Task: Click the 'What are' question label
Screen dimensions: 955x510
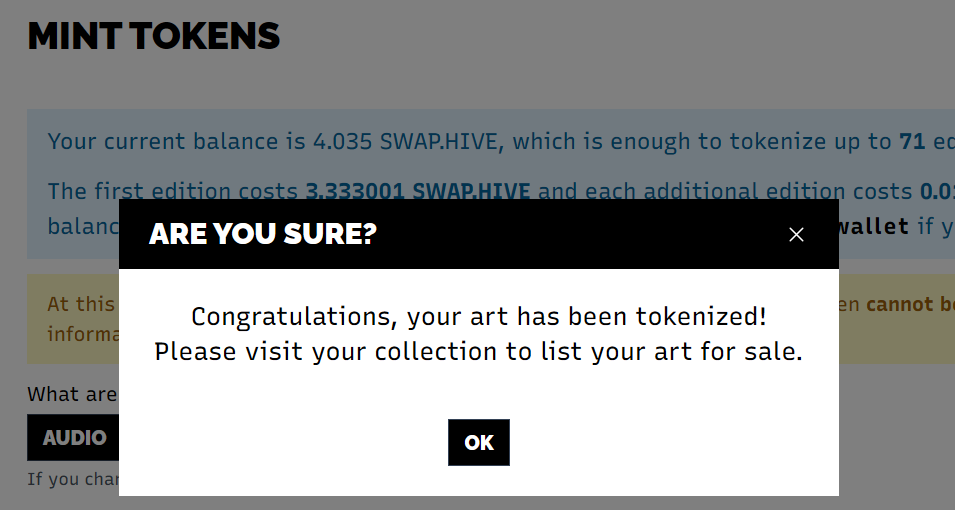Action: (72, 394)
